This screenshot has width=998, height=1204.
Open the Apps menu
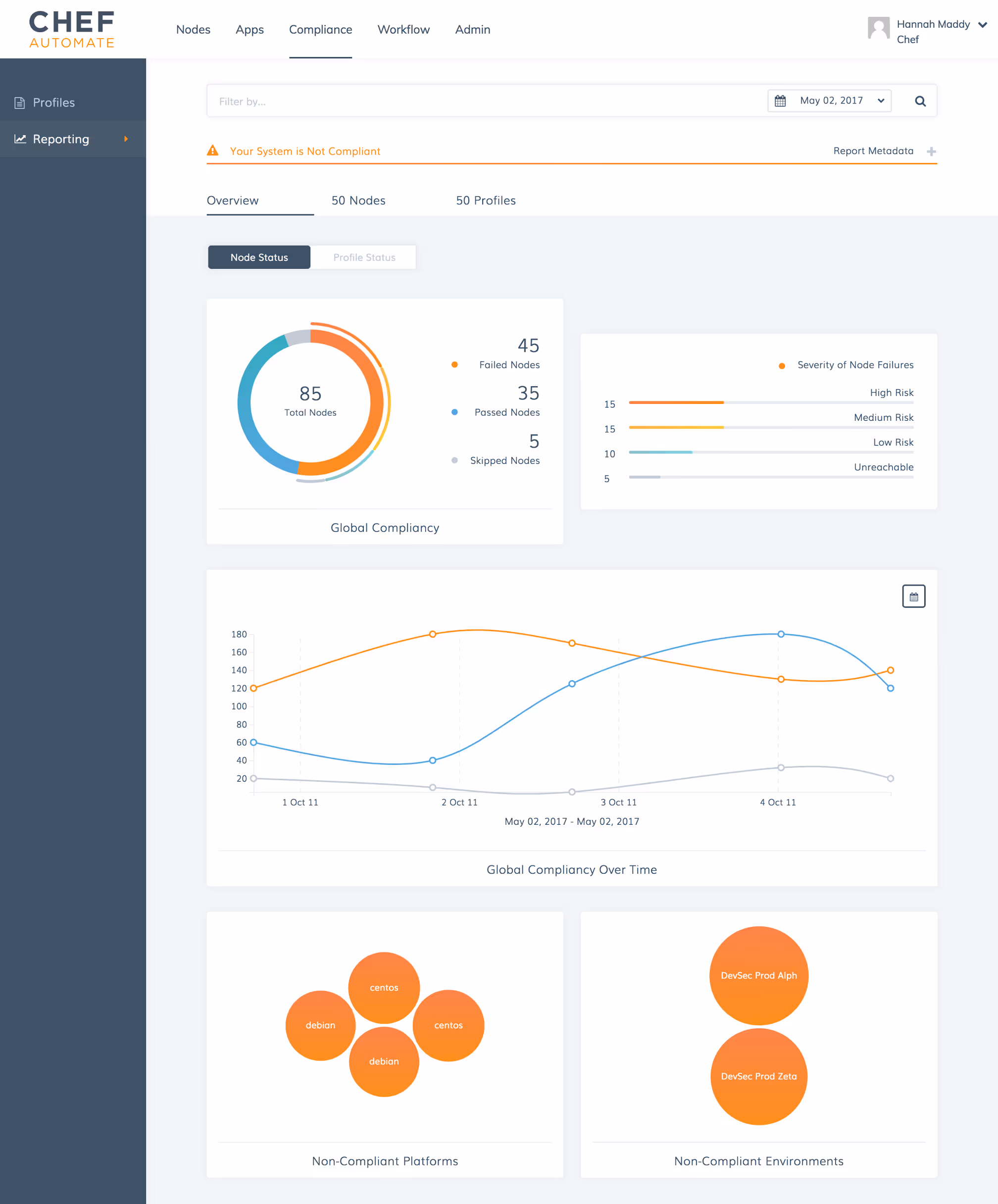tap(249, 29)
